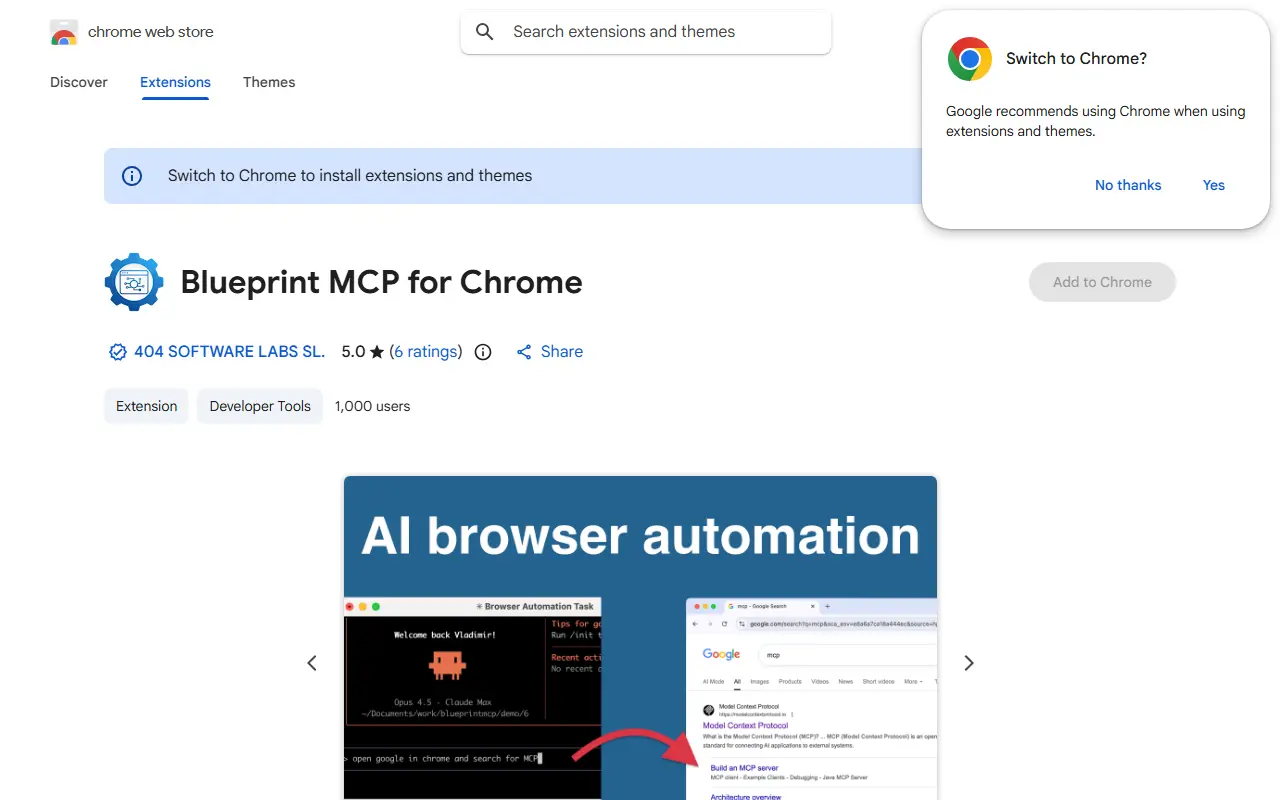Click the Chrome logo in the popup
The image size is (1280, 800).
pos(970,59)
